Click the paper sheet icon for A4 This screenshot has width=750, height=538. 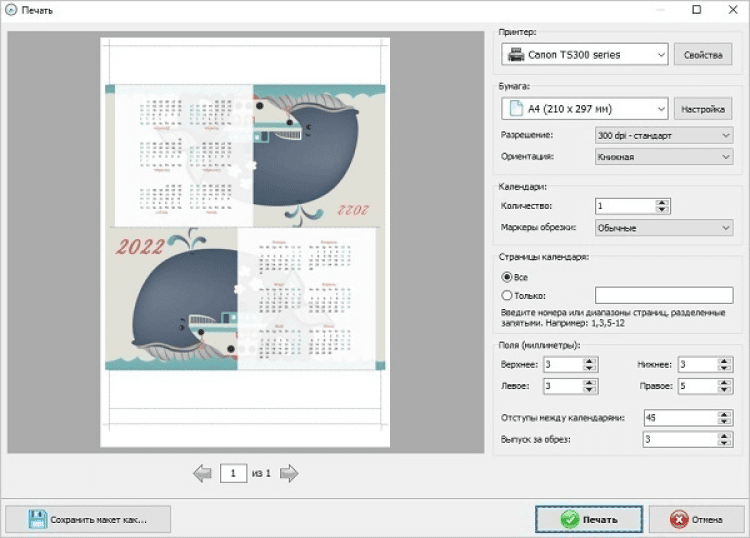(516, 109)
